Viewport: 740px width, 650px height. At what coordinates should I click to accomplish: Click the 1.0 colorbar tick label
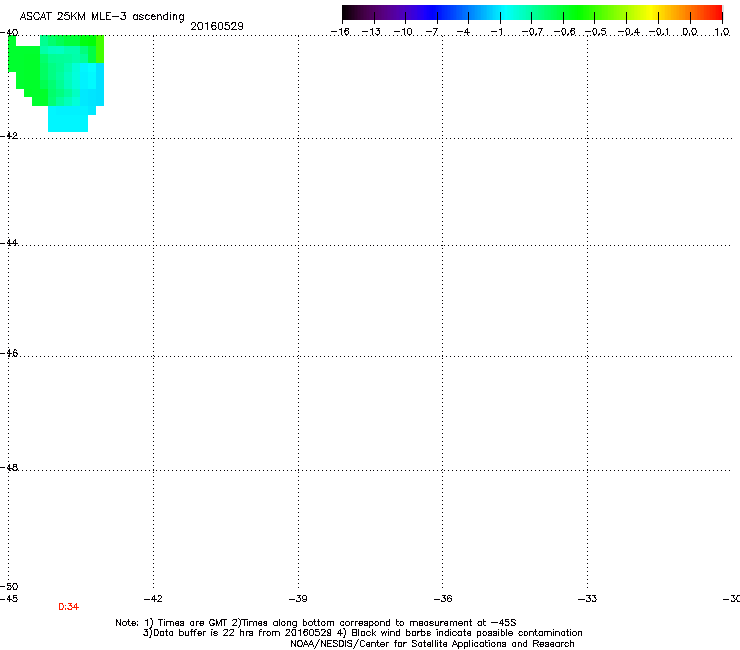[722, 32]
